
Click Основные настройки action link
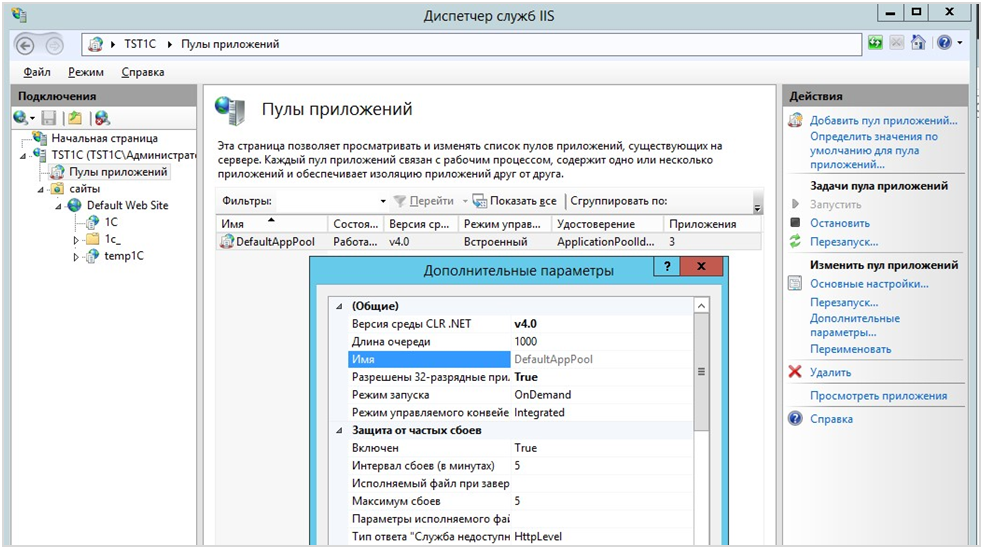pos(869,284)
